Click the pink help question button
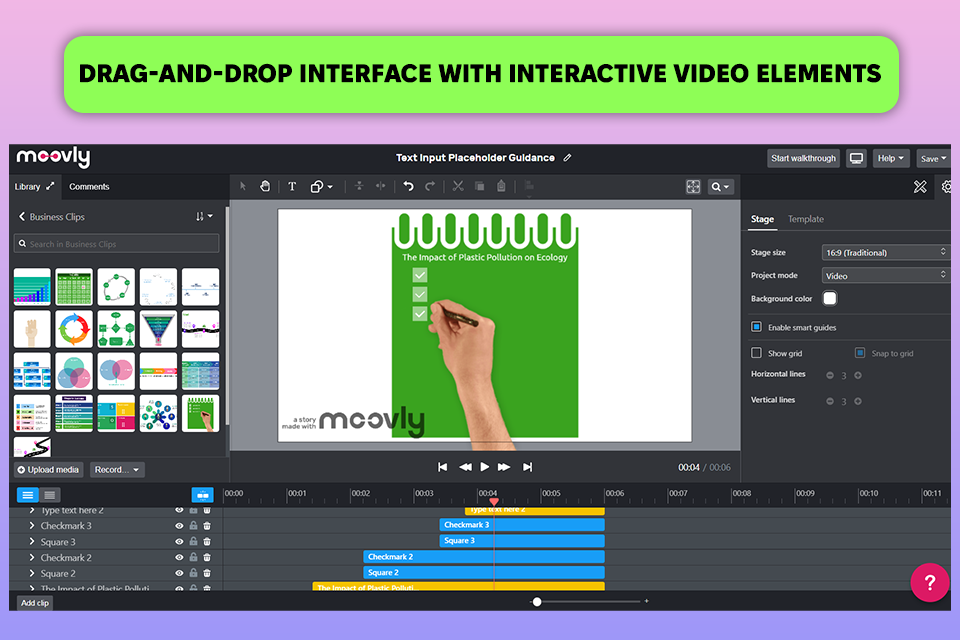The image size is (960, 640). coord(929,582)
